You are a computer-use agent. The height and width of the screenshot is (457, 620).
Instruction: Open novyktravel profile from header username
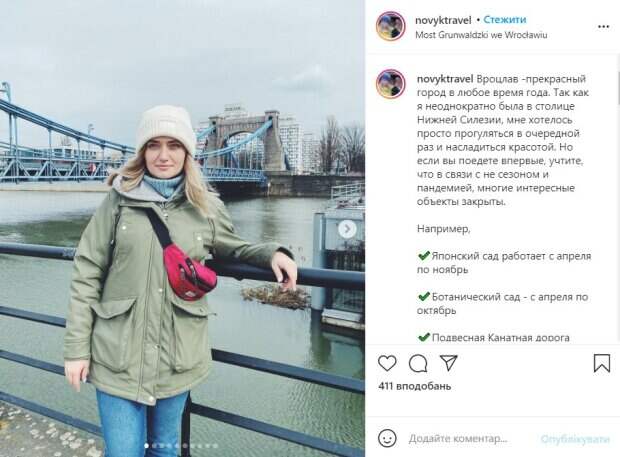click(443, 20)
